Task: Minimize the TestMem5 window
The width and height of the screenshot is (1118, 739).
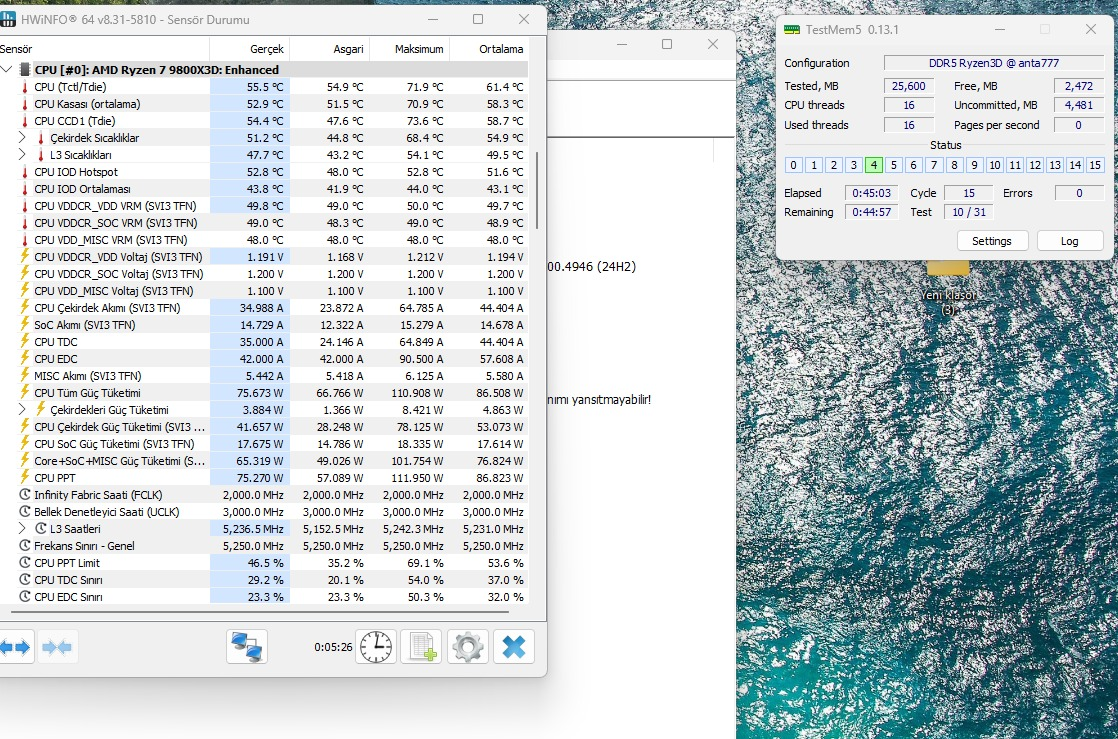Action: (1000, 29)
